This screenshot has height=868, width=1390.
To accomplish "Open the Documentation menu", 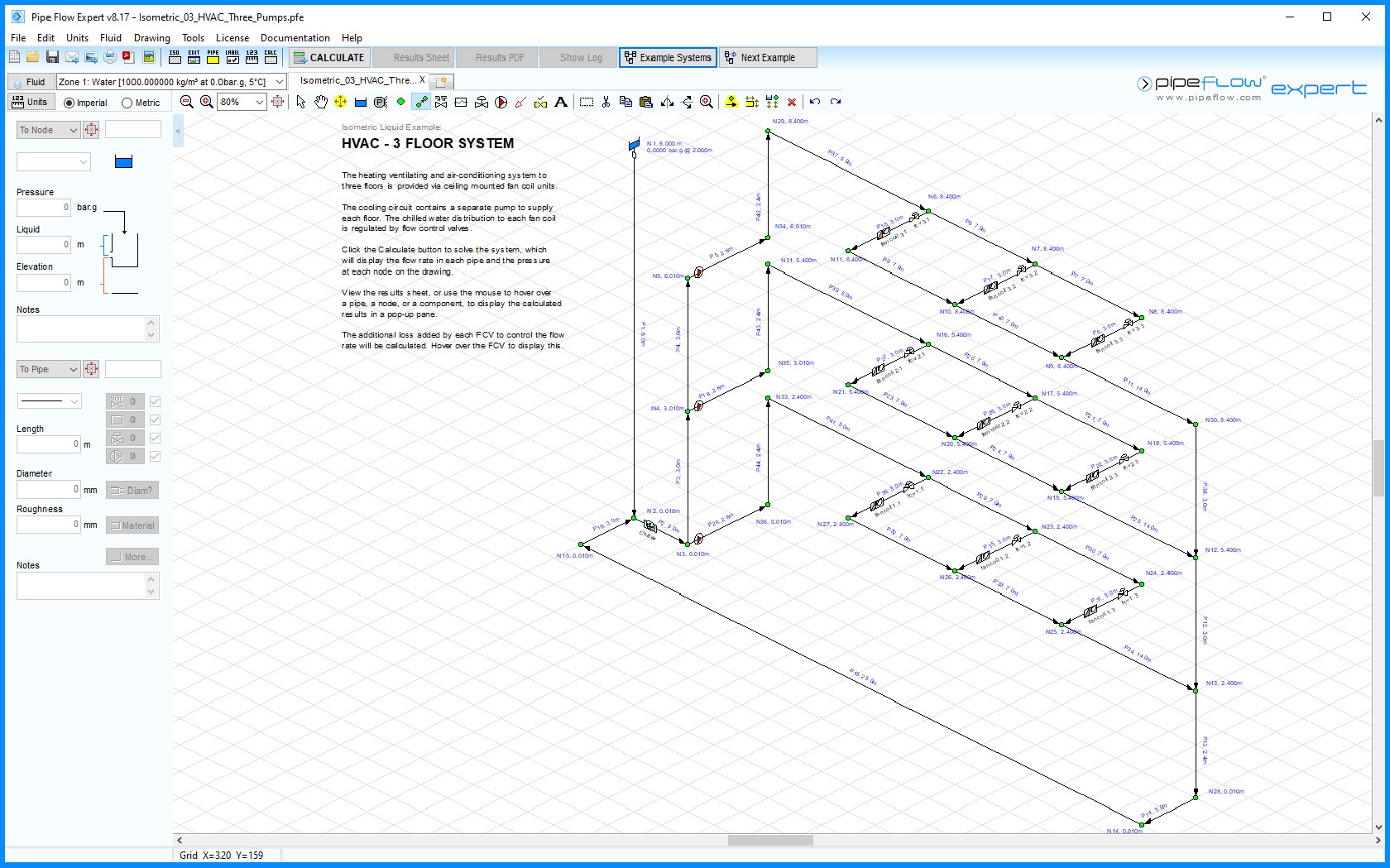I will (295, 37).
